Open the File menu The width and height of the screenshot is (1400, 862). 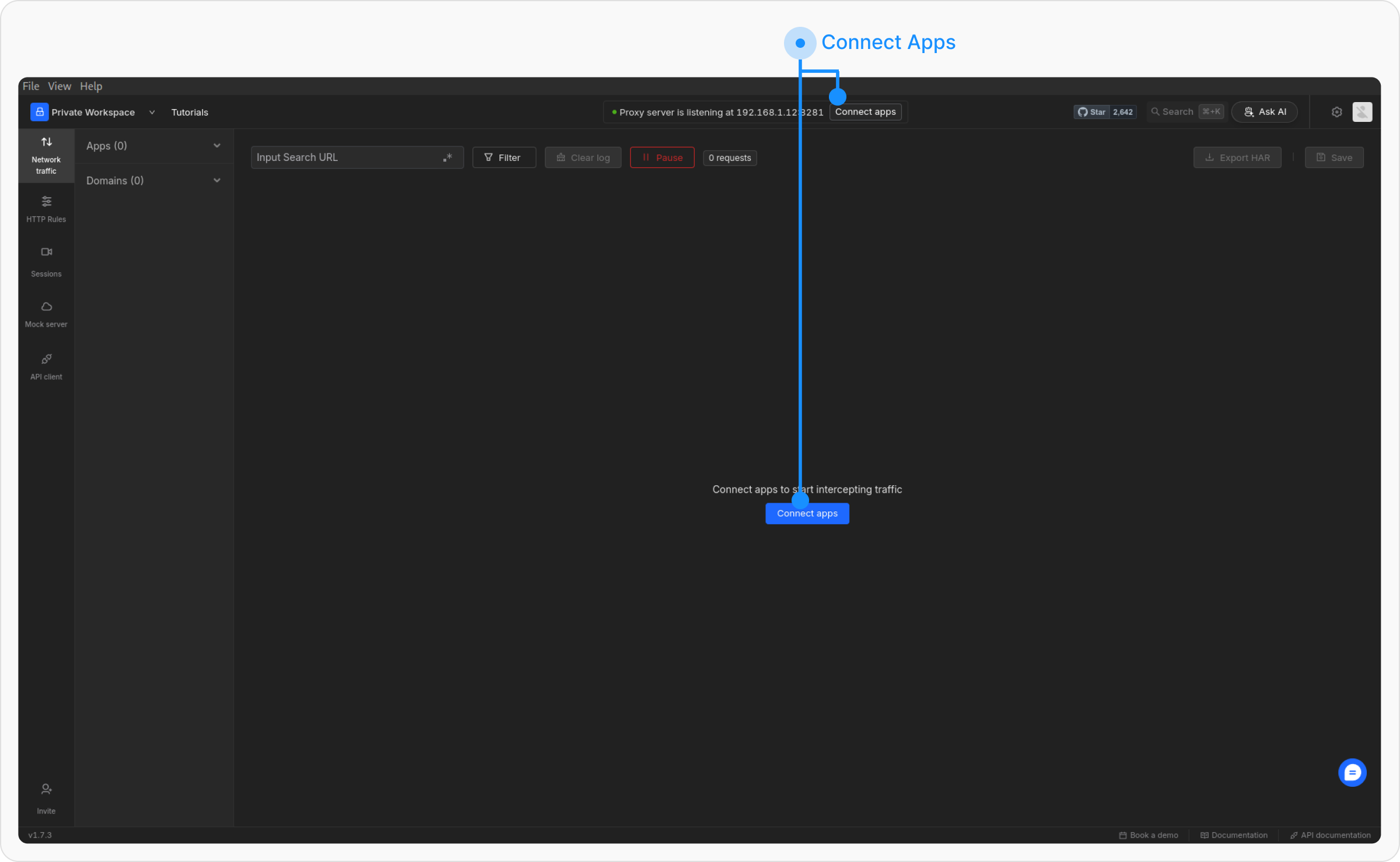coord(31,86)
